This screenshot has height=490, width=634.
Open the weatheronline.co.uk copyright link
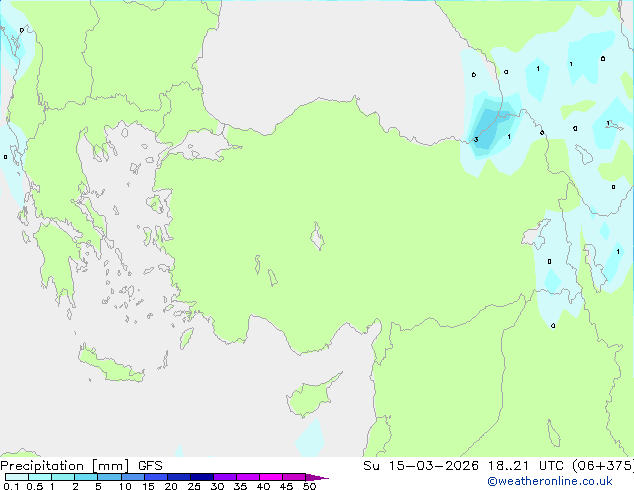point(550,481)
